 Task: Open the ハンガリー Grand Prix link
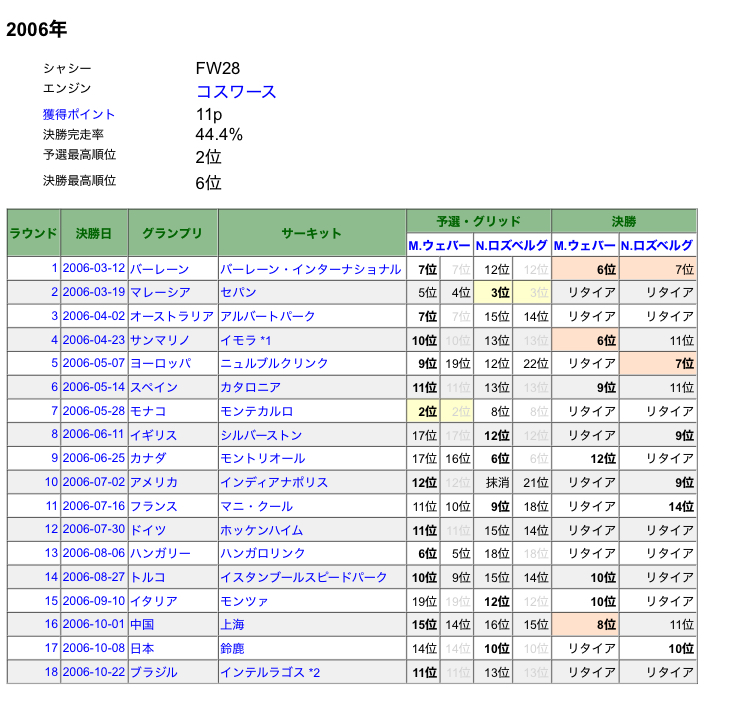click(160, 553)
